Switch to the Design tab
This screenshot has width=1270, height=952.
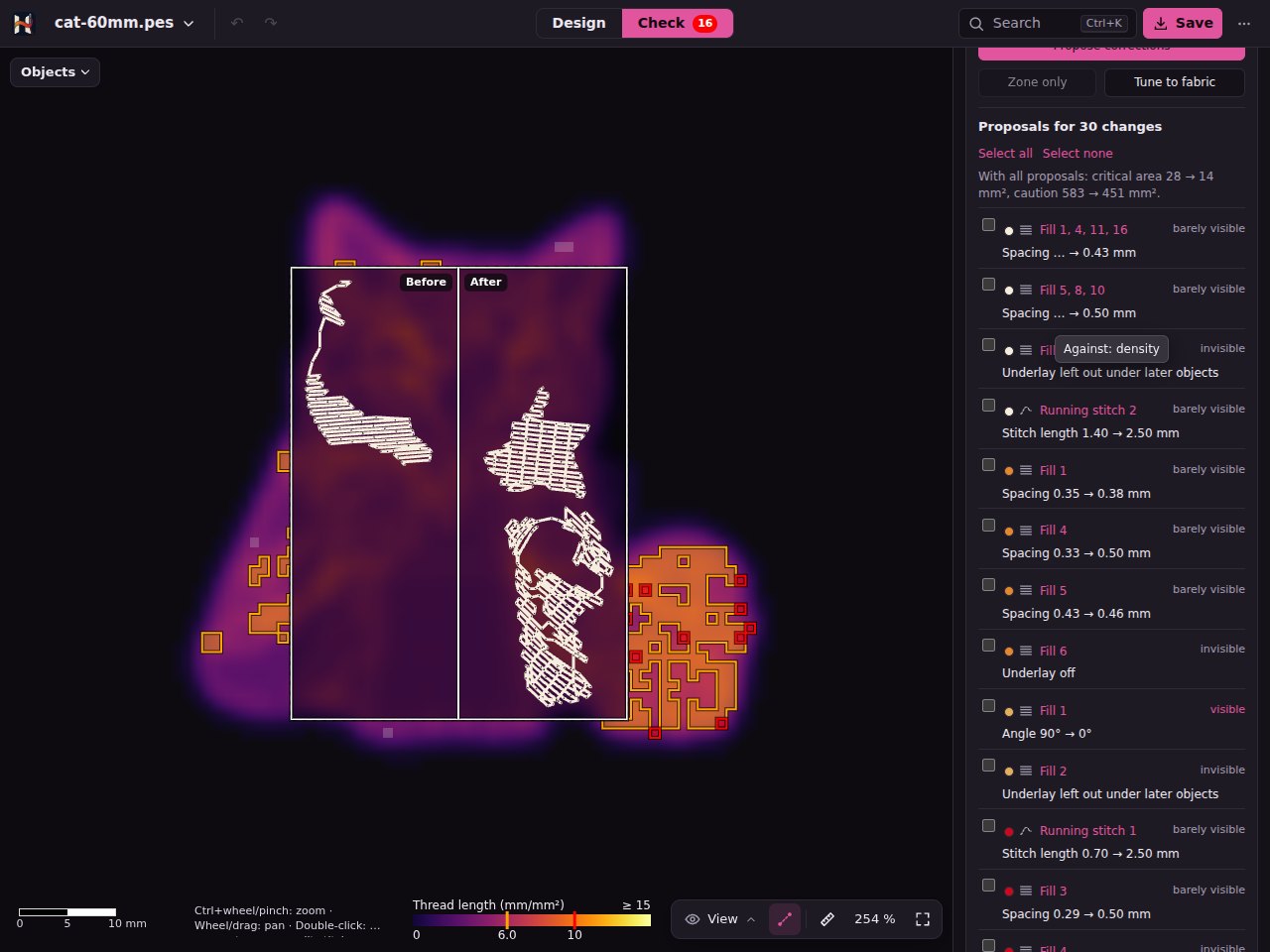point(578,23)
